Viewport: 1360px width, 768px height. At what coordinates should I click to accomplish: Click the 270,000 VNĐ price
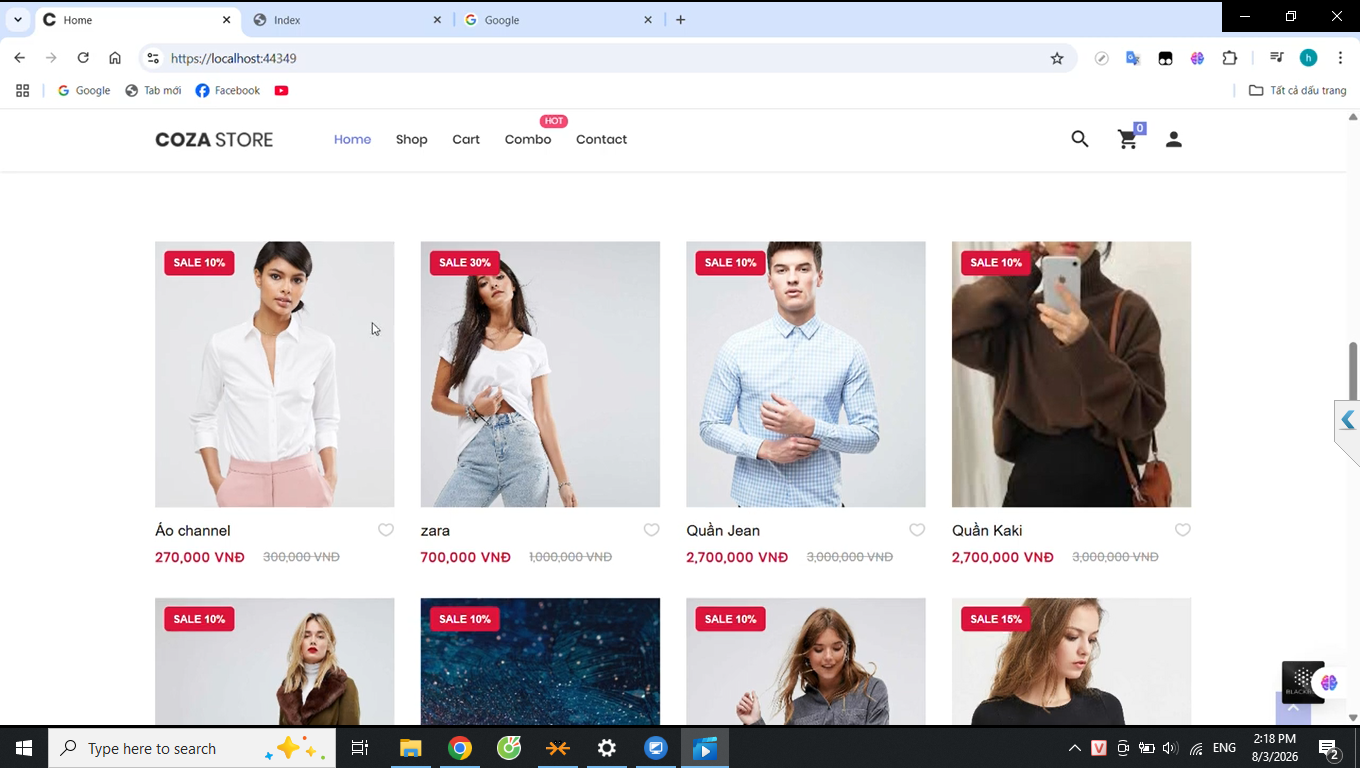pos(200,557)
